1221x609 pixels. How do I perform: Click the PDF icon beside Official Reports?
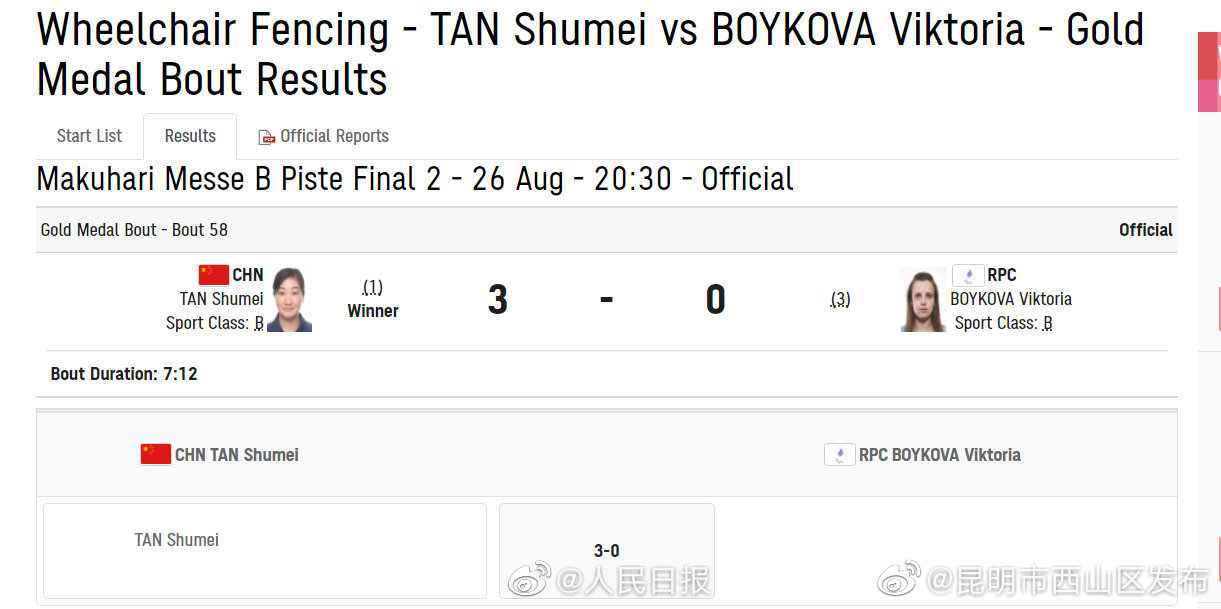[266, 137]
